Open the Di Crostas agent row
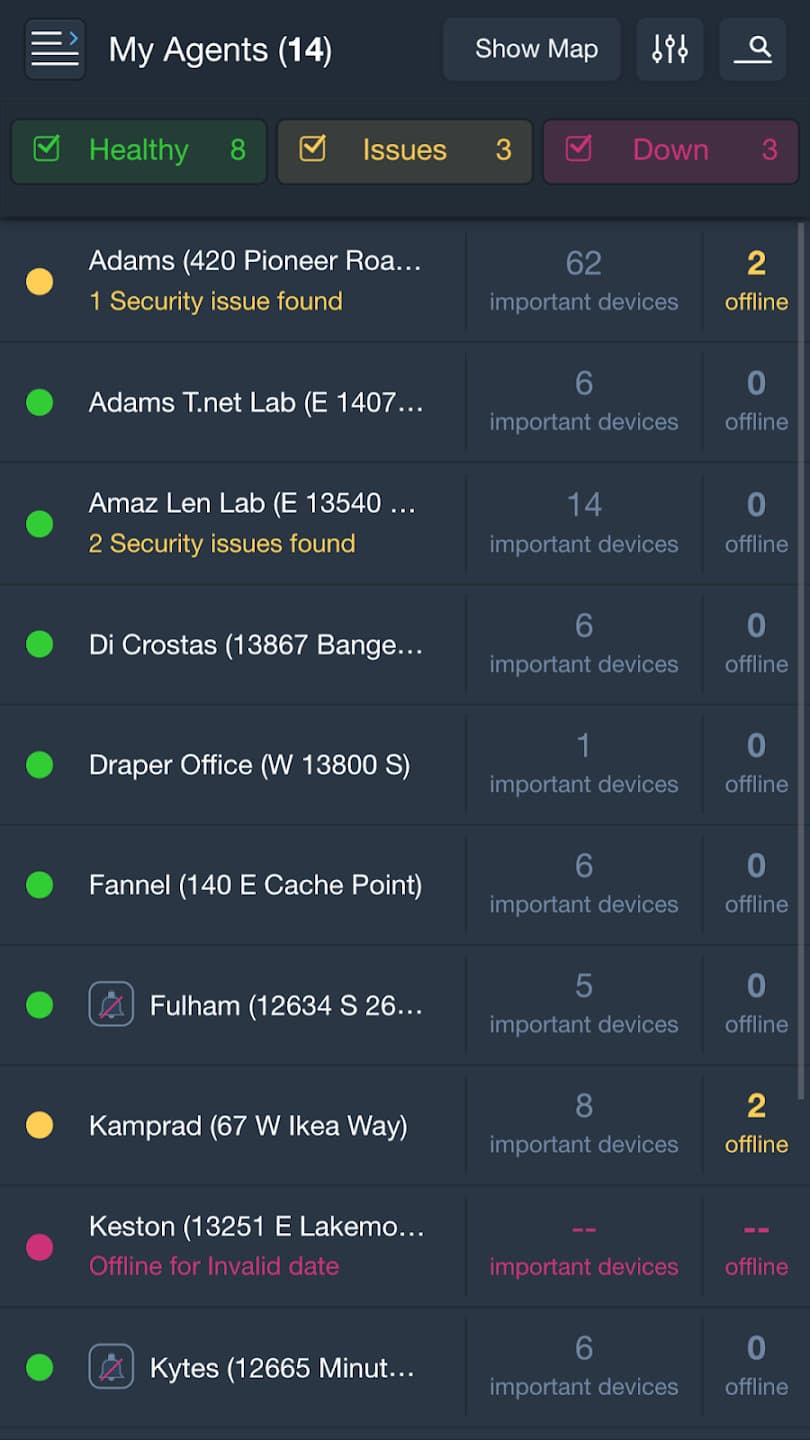The width and height of the screenshot is (810, 1440). [x=255, y=645]
